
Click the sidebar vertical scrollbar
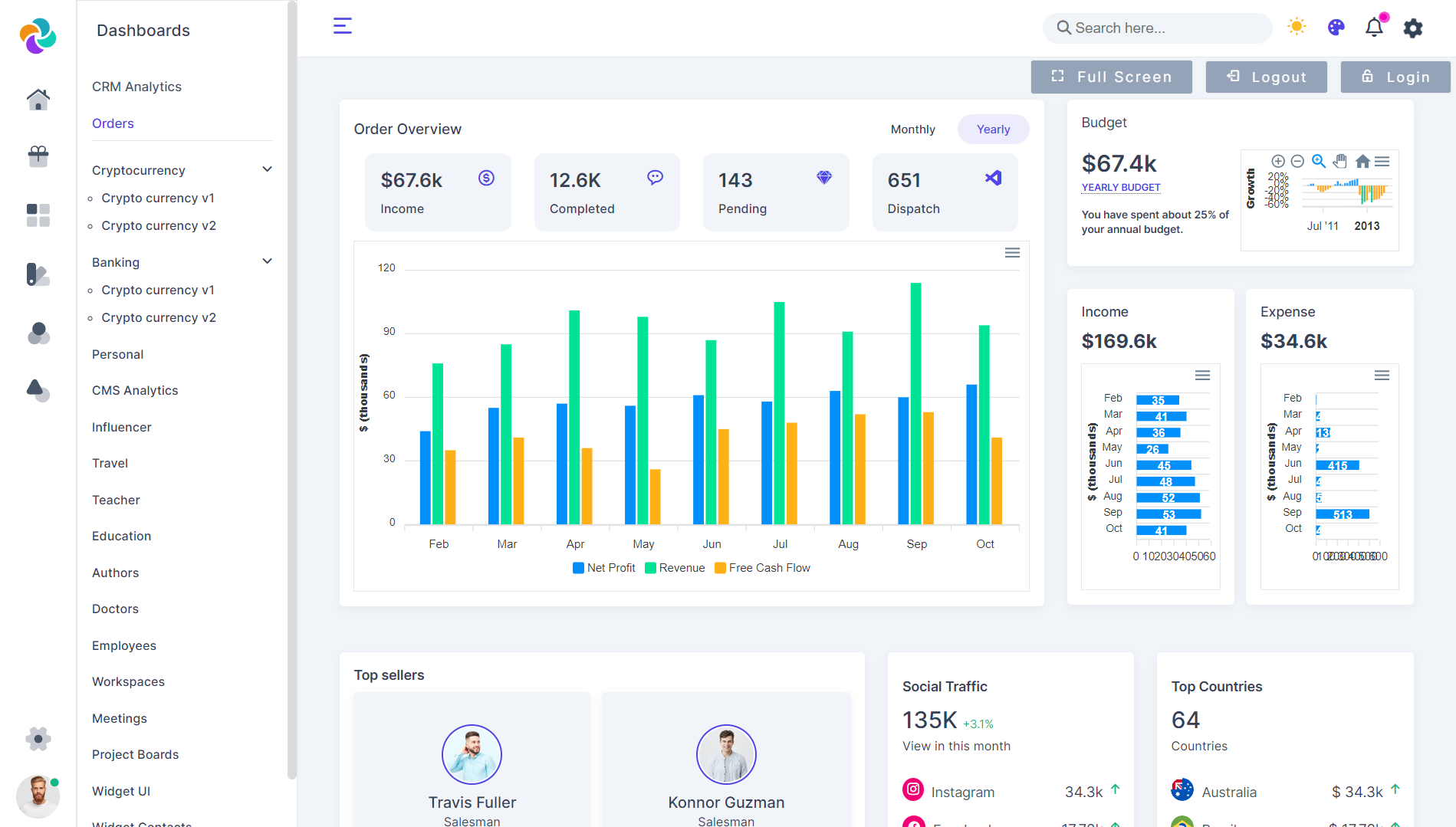[x=291, y=391]
